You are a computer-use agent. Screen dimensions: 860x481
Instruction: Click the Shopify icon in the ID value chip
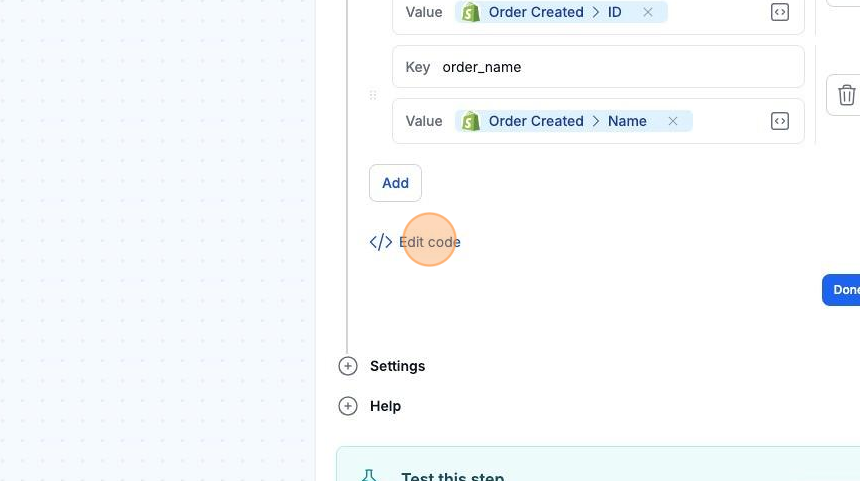470,13
